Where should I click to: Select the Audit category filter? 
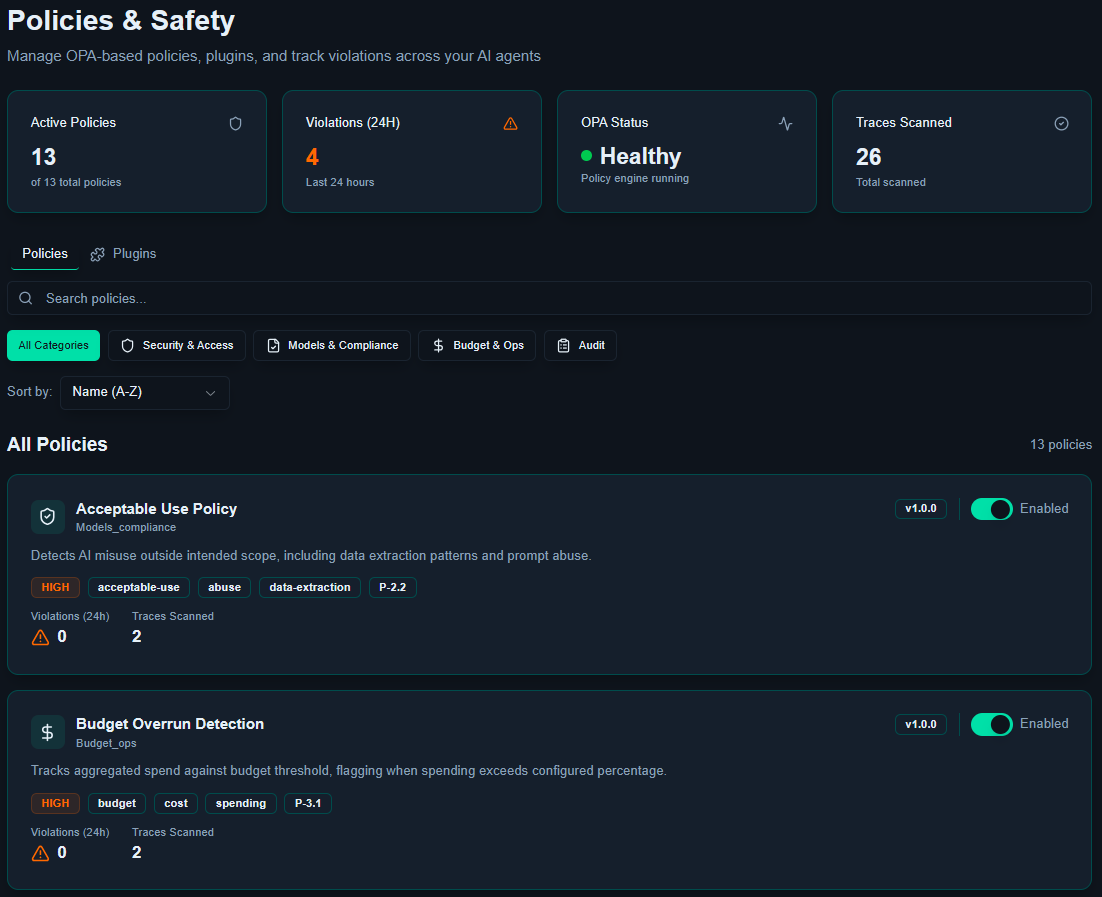click(580, 346)
